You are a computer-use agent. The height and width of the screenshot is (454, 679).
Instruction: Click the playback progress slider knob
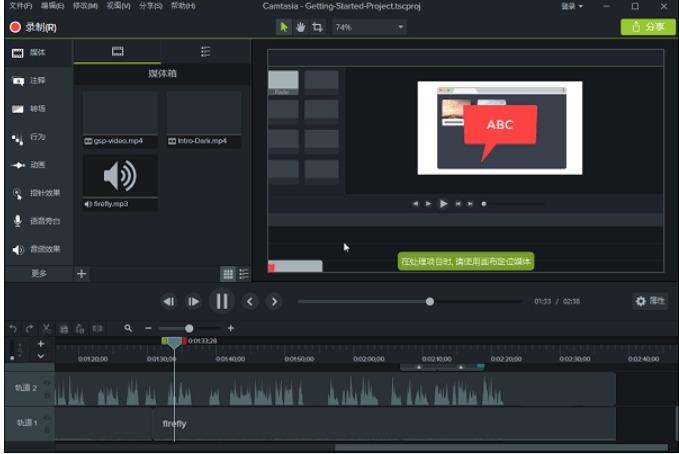(x=430, y=302)
